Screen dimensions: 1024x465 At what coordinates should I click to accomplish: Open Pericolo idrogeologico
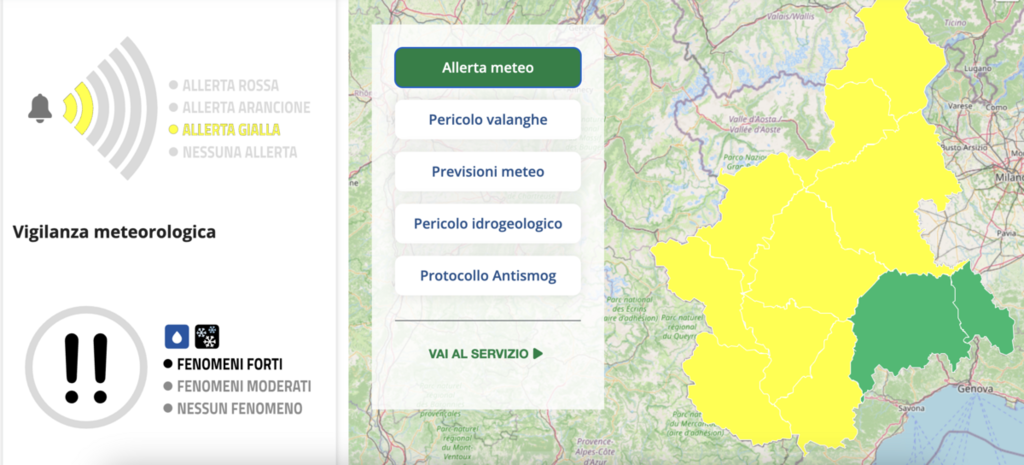(x=487, y=224)
